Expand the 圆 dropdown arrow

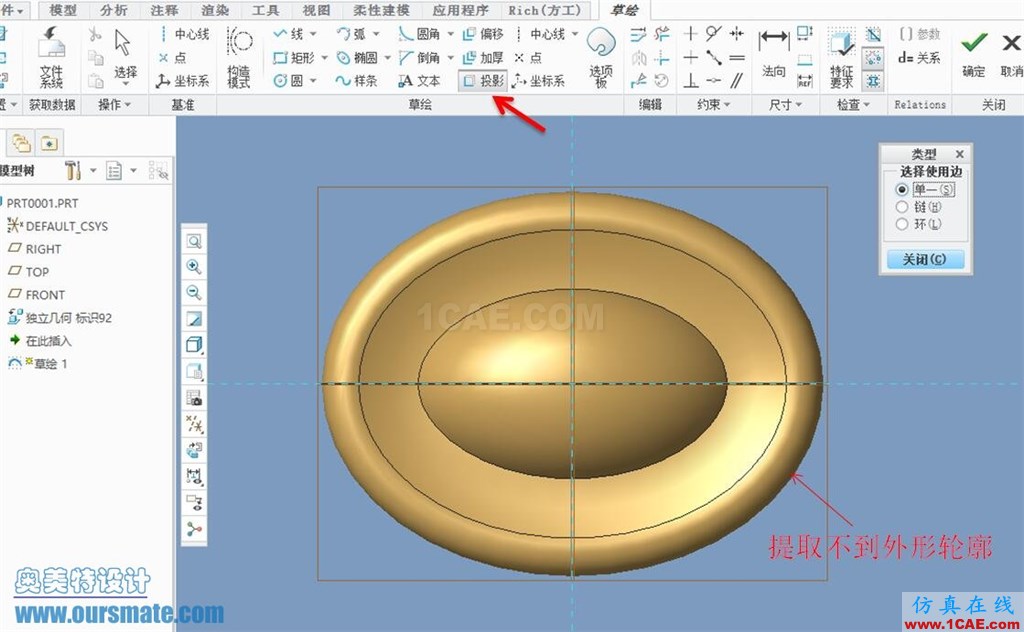(313, 81)
